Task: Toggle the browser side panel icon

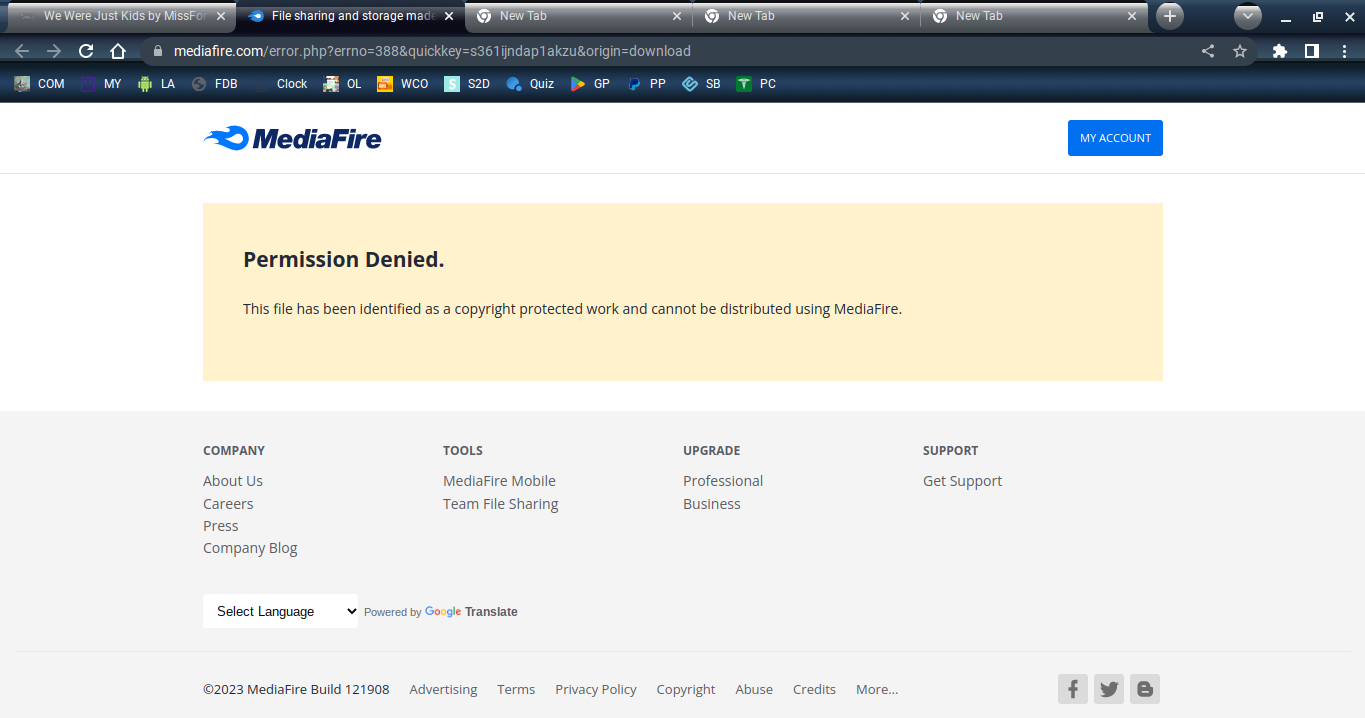Action: click(x=1312, y=51)
